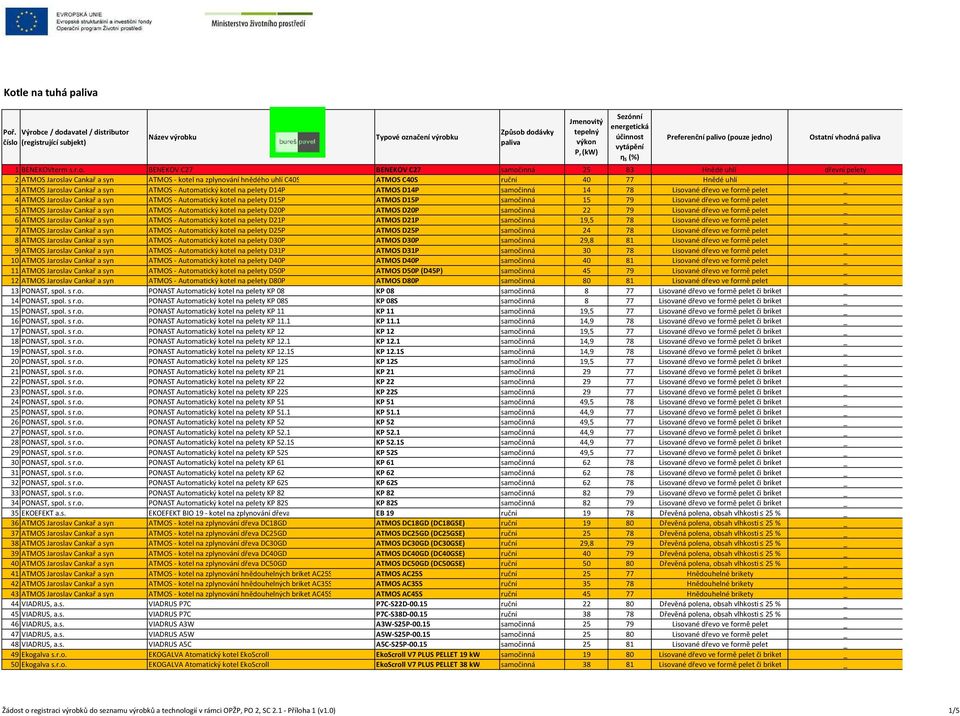Select the 'ATMOS AC25S' type cell
Screen dimensions: 960x716
coord(437,574)
